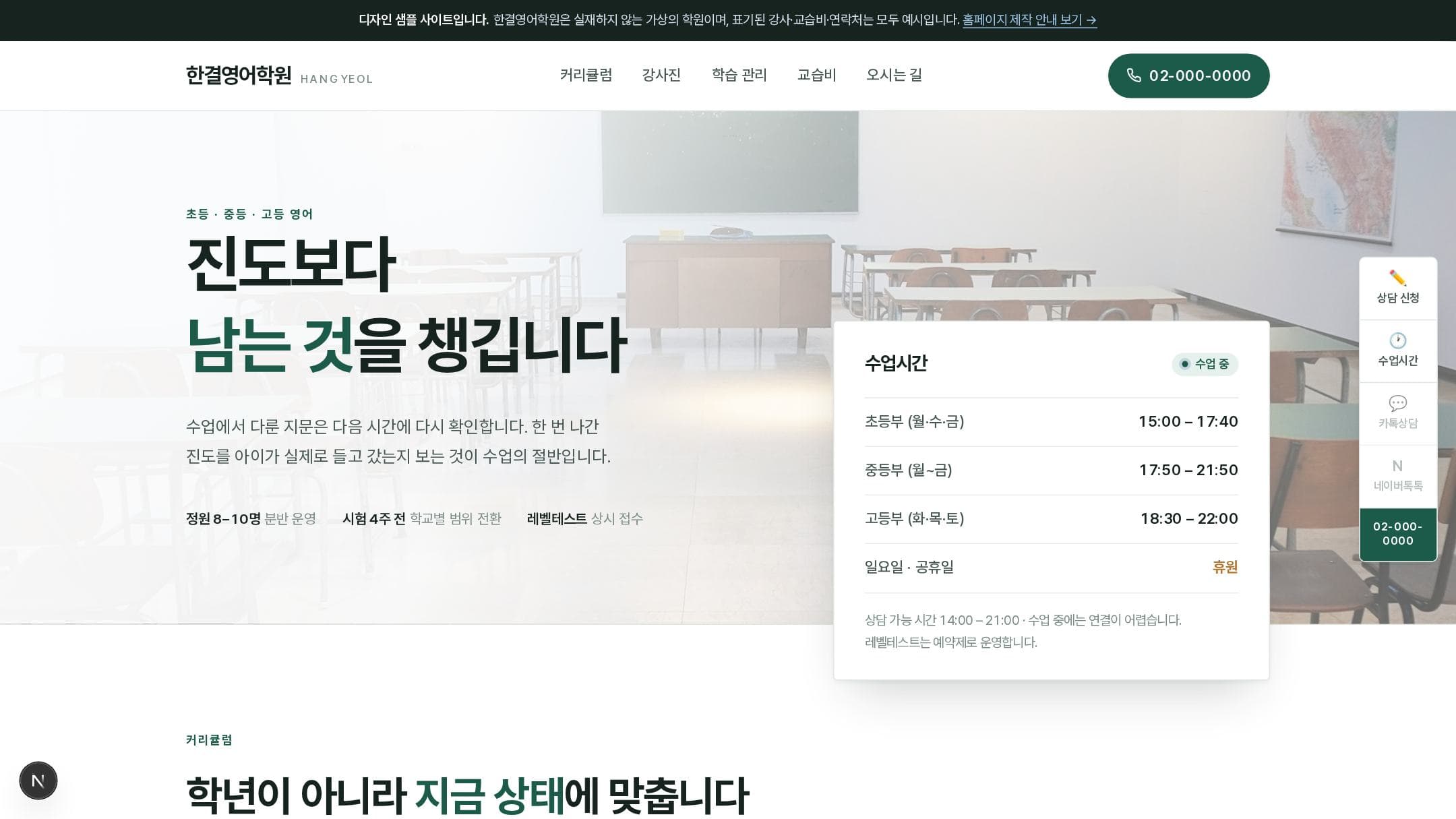Click 고등부 (화·목·토) row label
Image resolution: width=1456 pixels, height=819 pixels.
pos(914,519)
